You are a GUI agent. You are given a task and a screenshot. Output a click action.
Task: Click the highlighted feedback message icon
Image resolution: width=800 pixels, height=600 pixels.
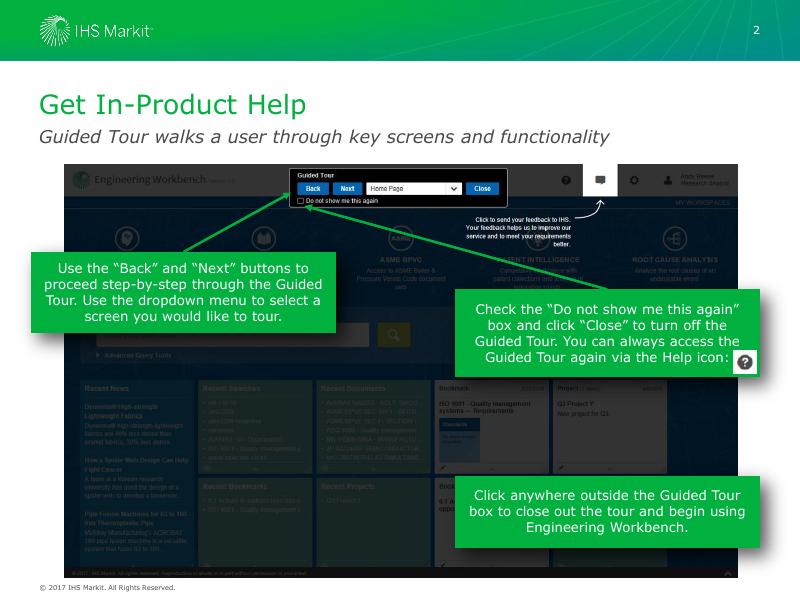pyautogui.click(x=601, y=180)
